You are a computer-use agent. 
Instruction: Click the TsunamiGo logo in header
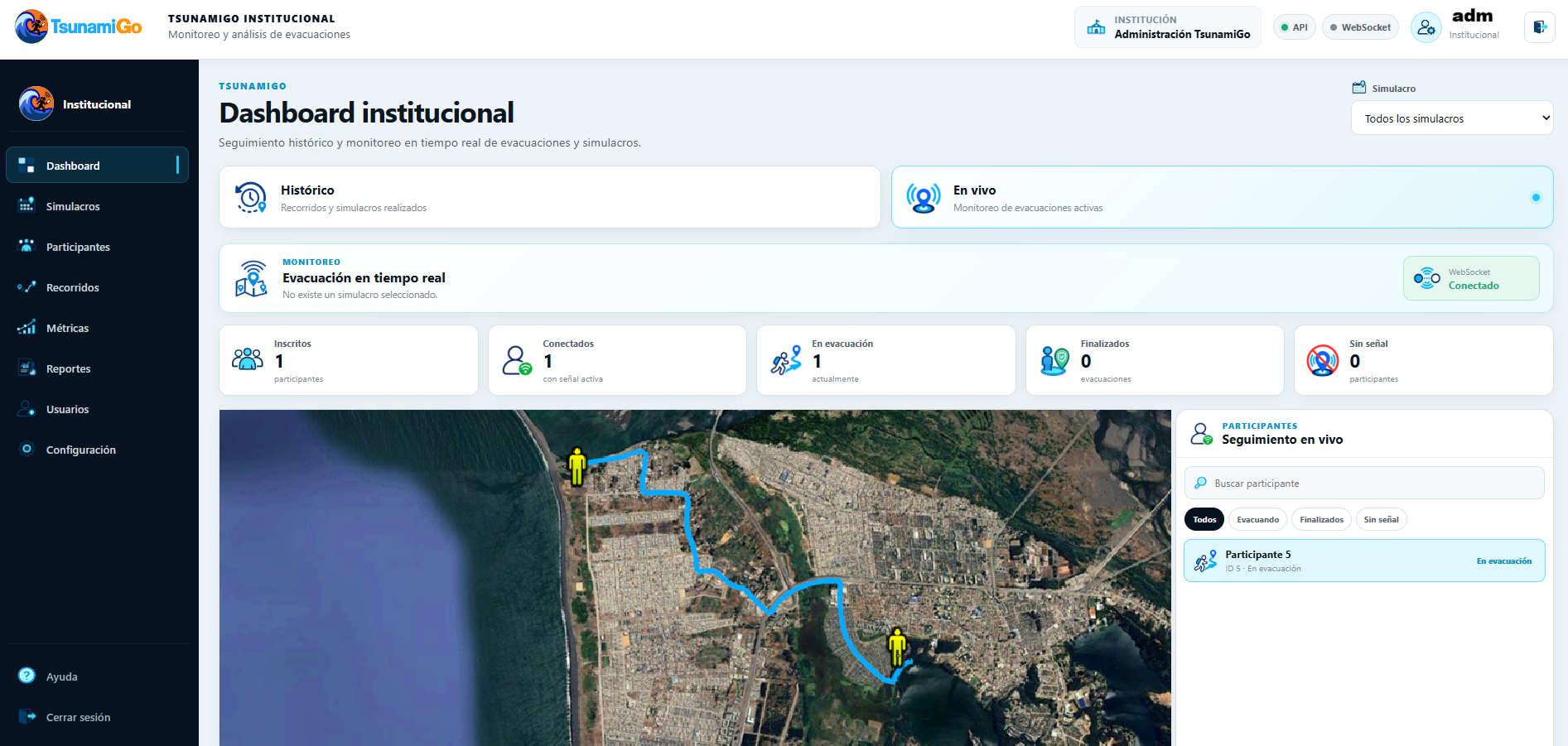[x=79, y=26]
